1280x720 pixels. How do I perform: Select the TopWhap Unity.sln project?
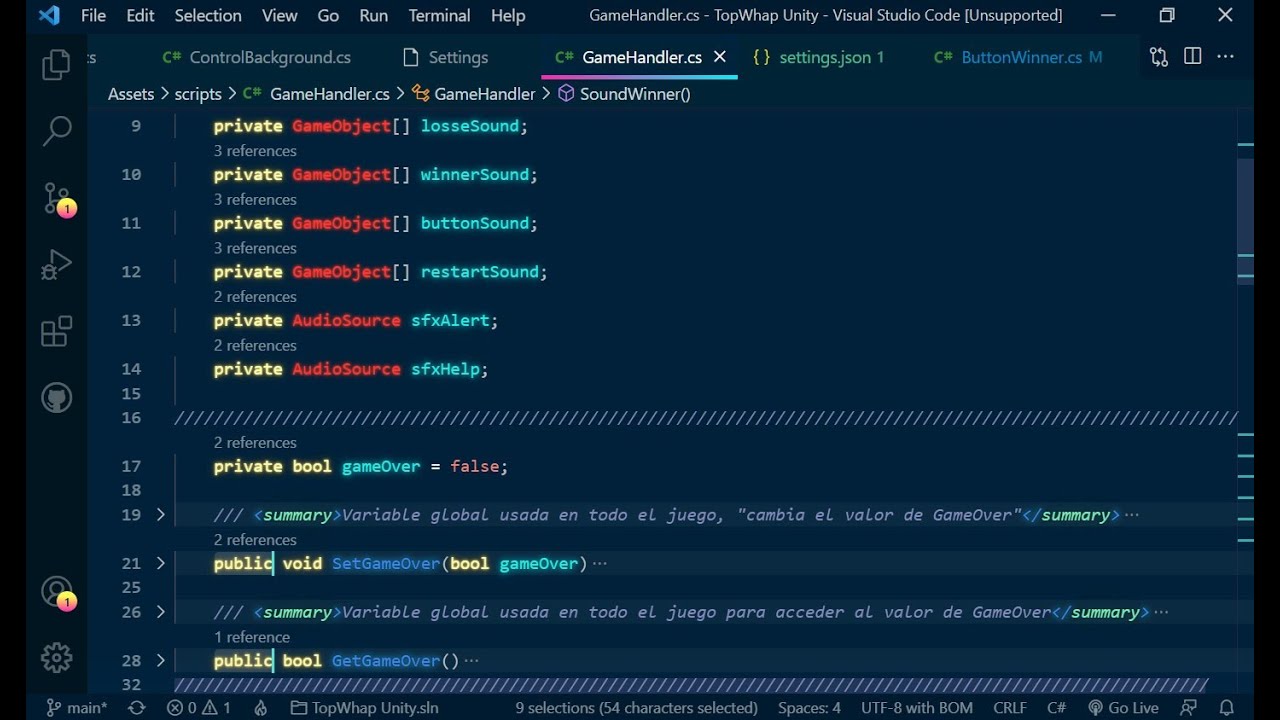364,708
